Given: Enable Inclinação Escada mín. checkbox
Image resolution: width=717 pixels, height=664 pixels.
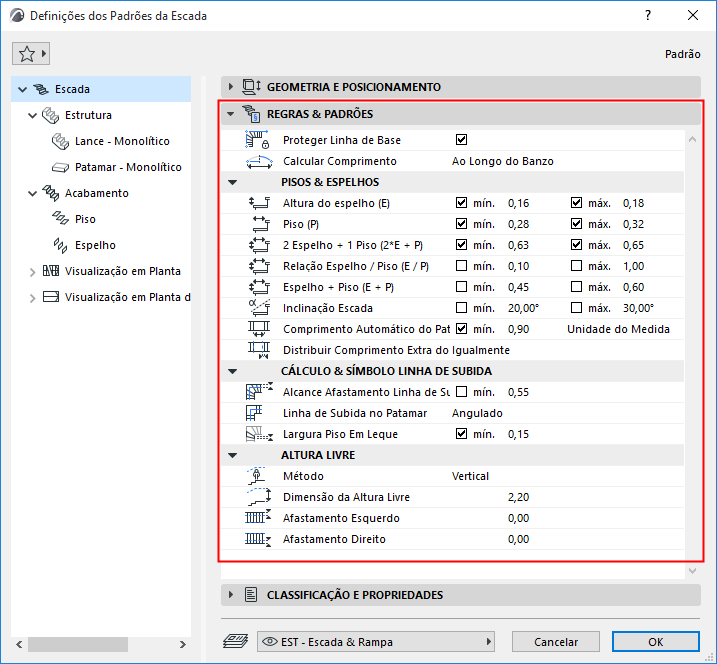Looking at the screenshot, I should pyautogui.click(x=461, y=308).
